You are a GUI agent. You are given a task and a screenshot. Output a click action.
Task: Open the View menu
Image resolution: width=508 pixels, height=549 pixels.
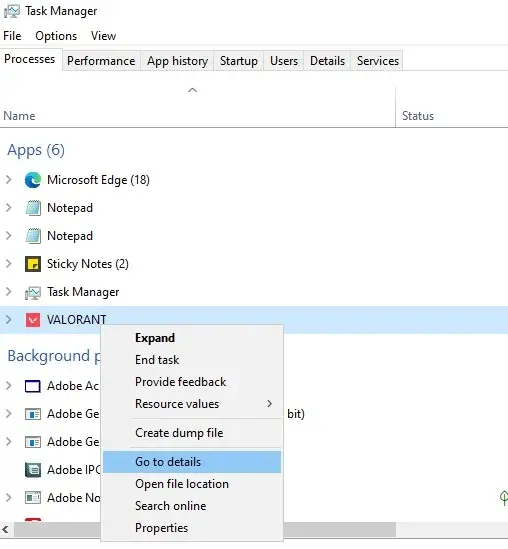click(x=103, y=36)
